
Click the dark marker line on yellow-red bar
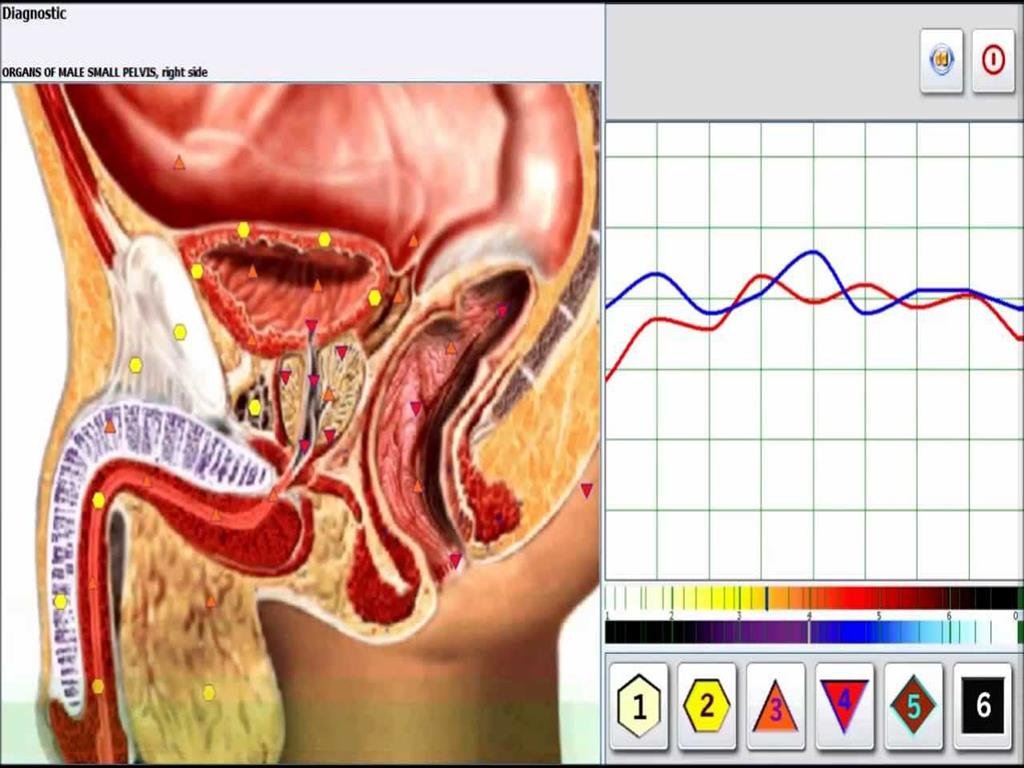click(767, 598)
